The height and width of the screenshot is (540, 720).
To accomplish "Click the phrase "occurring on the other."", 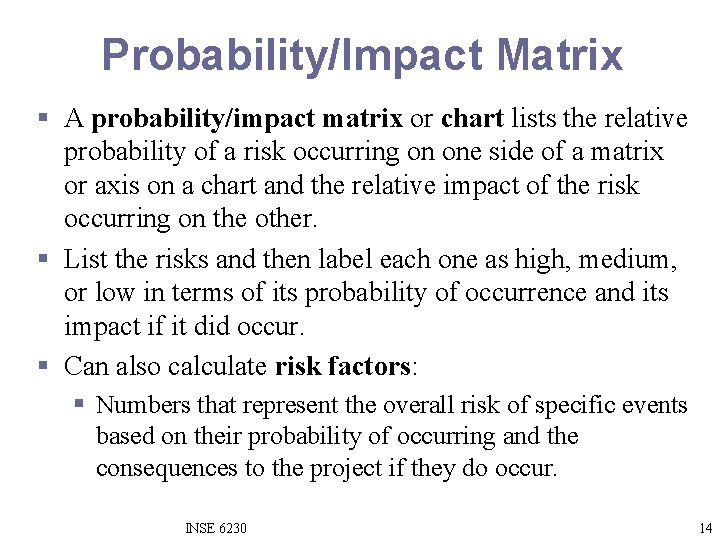I will 191,219.
